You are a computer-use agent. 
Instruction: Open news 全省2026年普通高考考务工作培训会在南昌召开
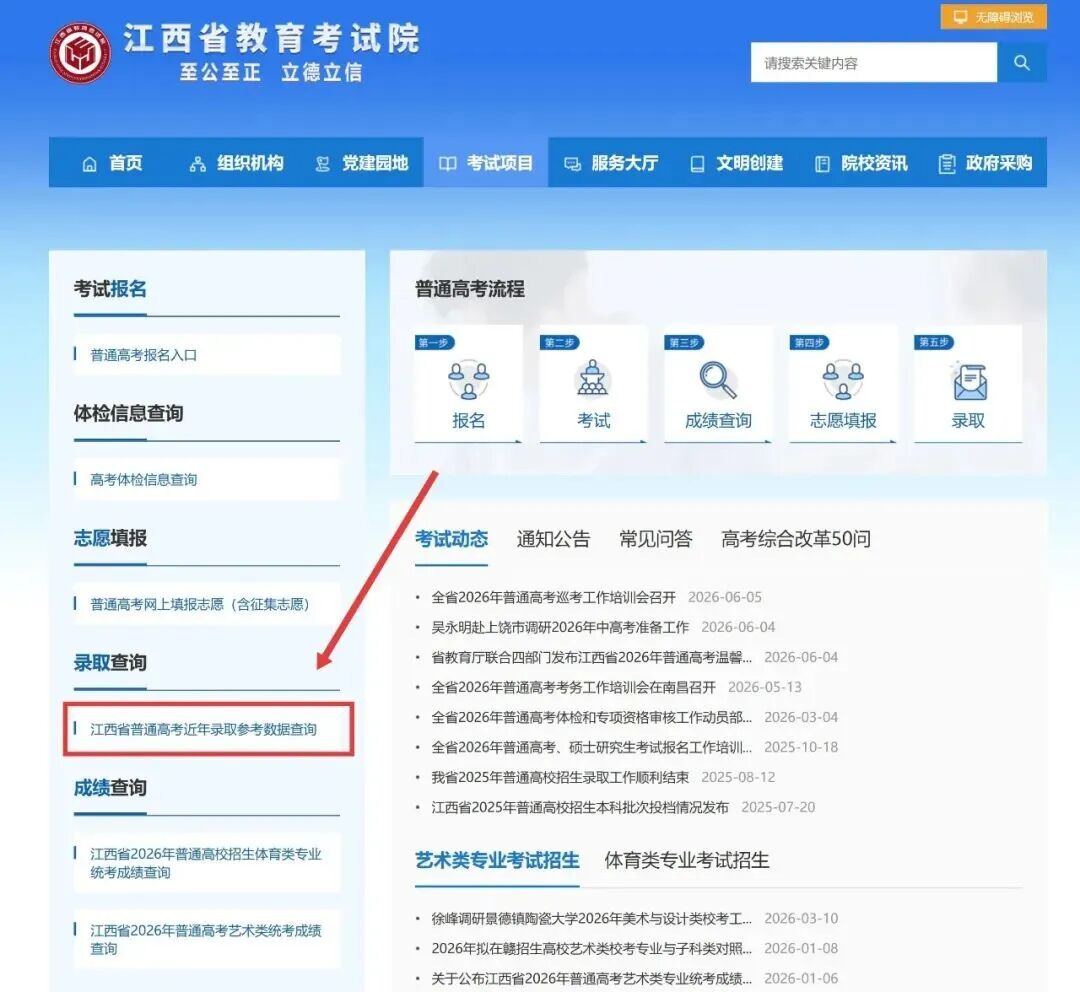tap(573, 688)
